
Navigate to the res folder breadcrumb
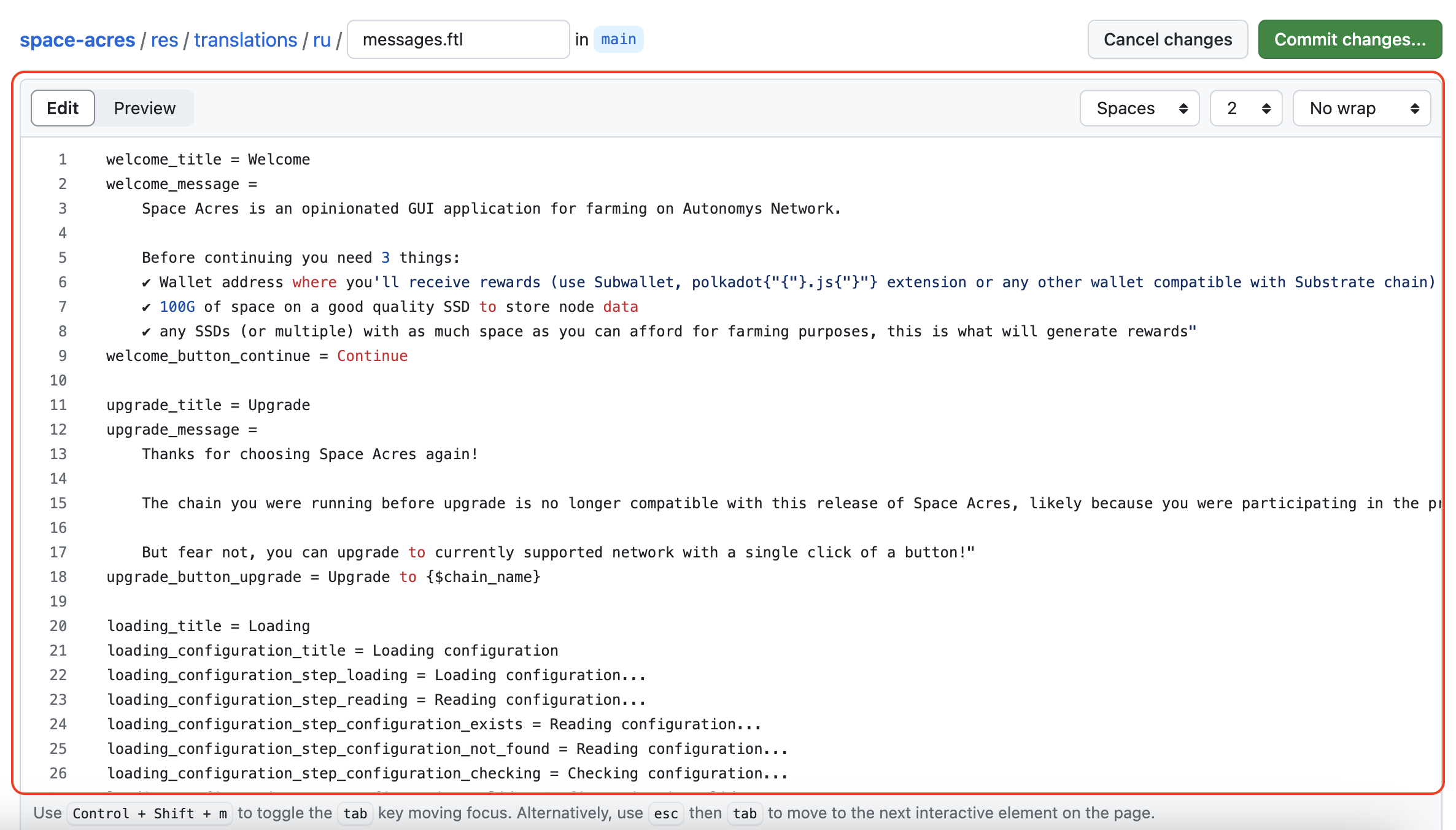click(x=165, y=40)
